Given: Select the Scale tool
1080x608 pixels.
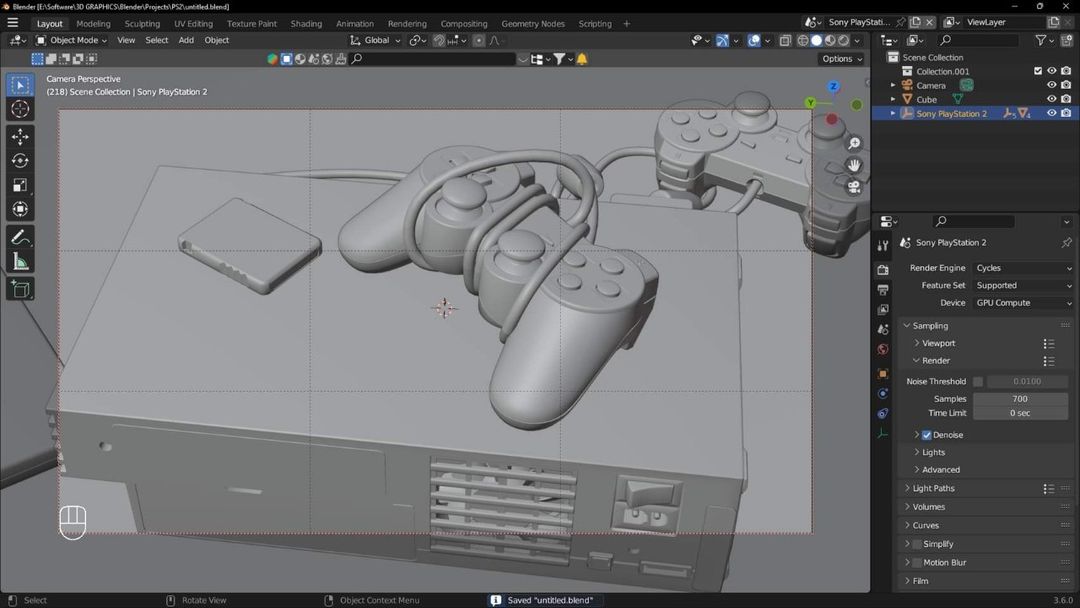Looking at the screenshot, I should [20, 184].
